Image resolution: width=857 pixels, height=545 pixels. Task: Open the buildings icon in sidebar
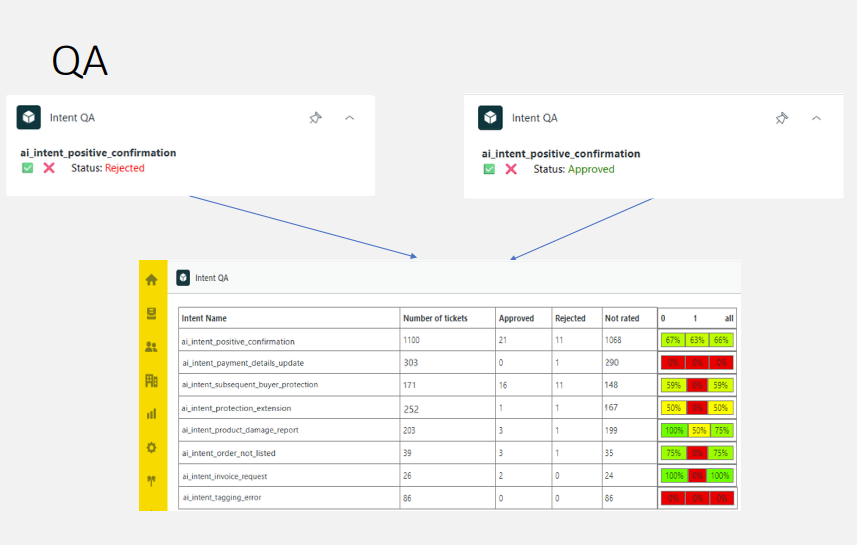point(151,380)
